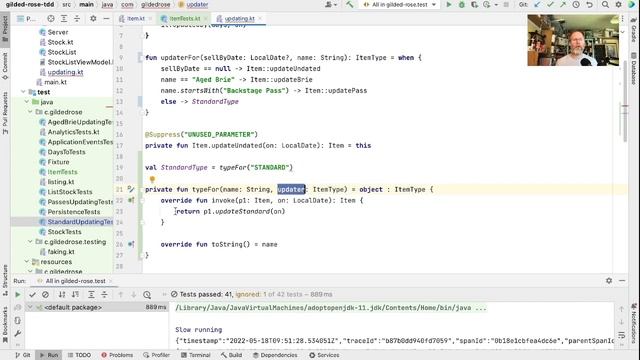Open the Profiler tool window tab
The width and height of the screenshot is (640, 360).
click(156, 355)
